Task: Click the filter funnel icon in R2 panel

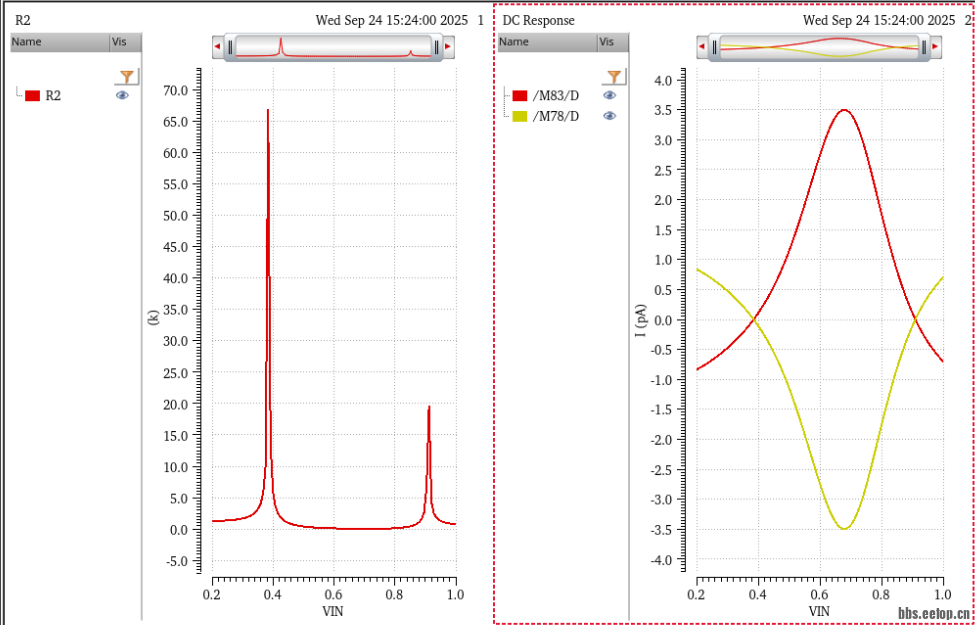Action: 126,77
